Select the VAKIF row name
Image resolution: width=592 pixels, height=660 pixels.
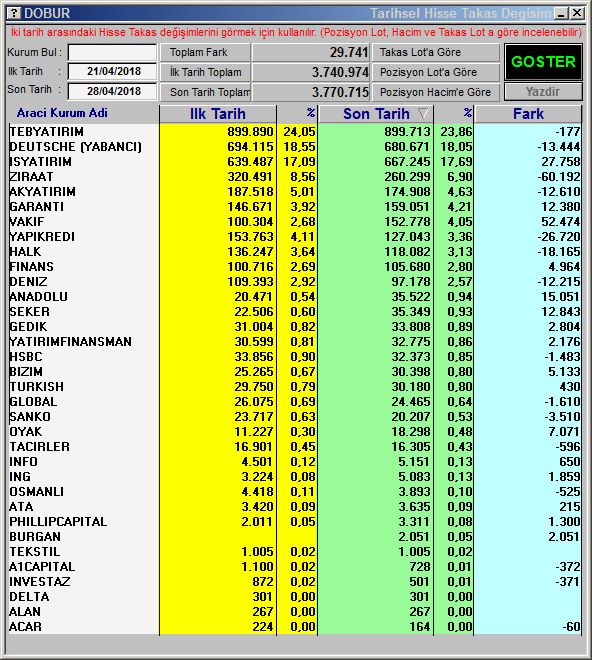[27, 222]
